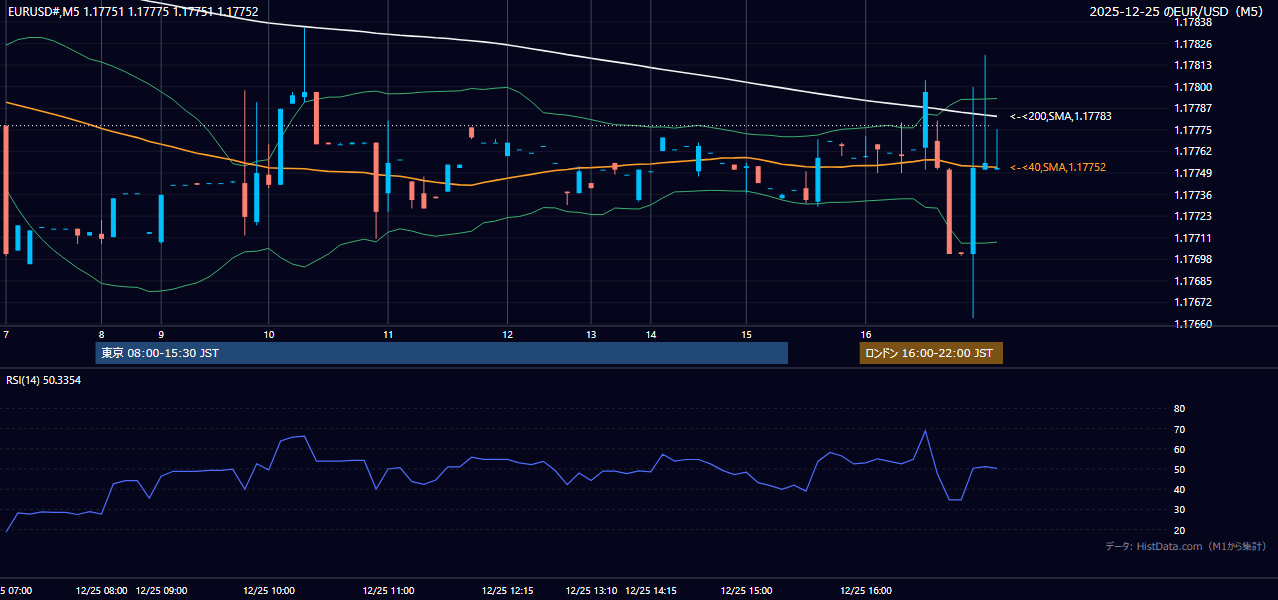
Task: Click the 1.17698 price axis label
Action: point(1192,260)
